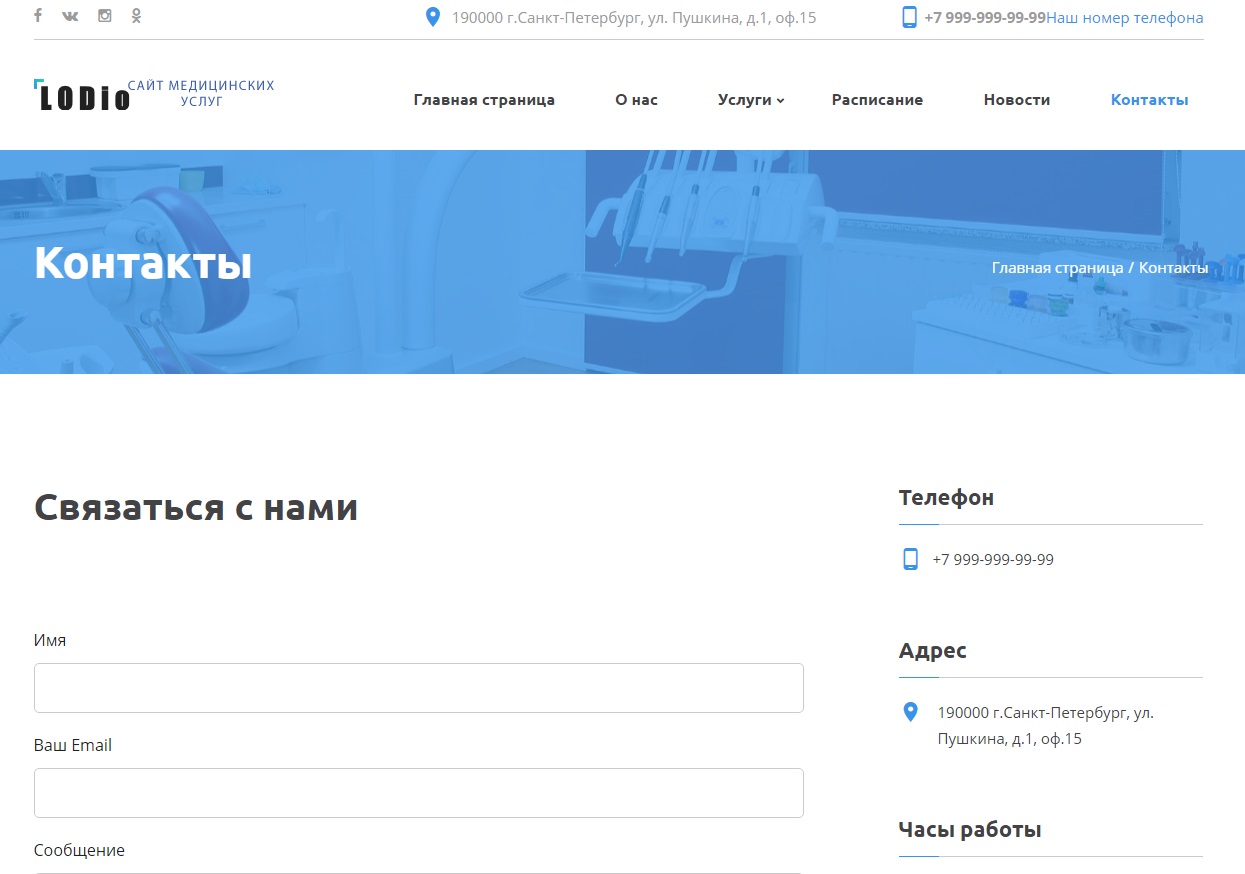Click the top bar phone number +7 999-999-99-99
This screenshot has height=874, width=1245.
(x=985, y=18)
